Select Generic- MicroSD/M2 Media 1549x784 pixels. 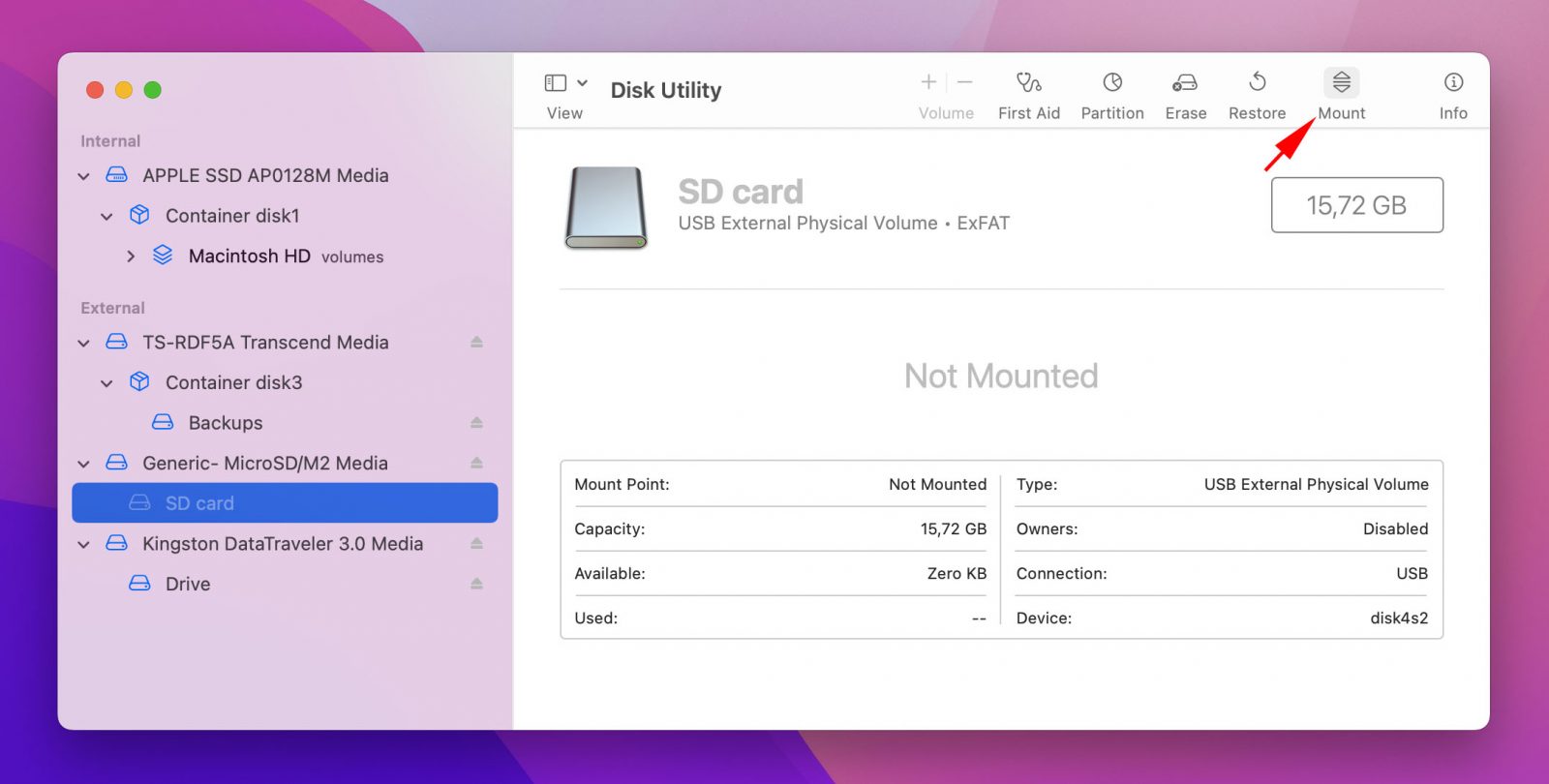click(x=285, y=463)
